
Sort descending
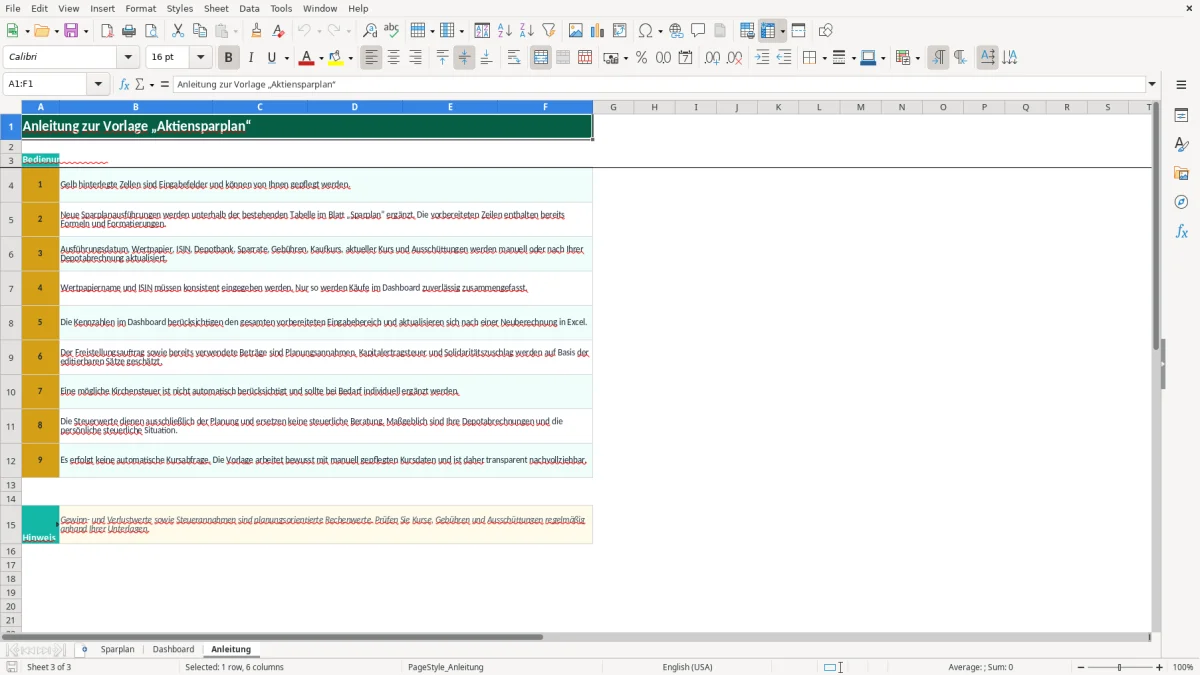click(527, 31)
